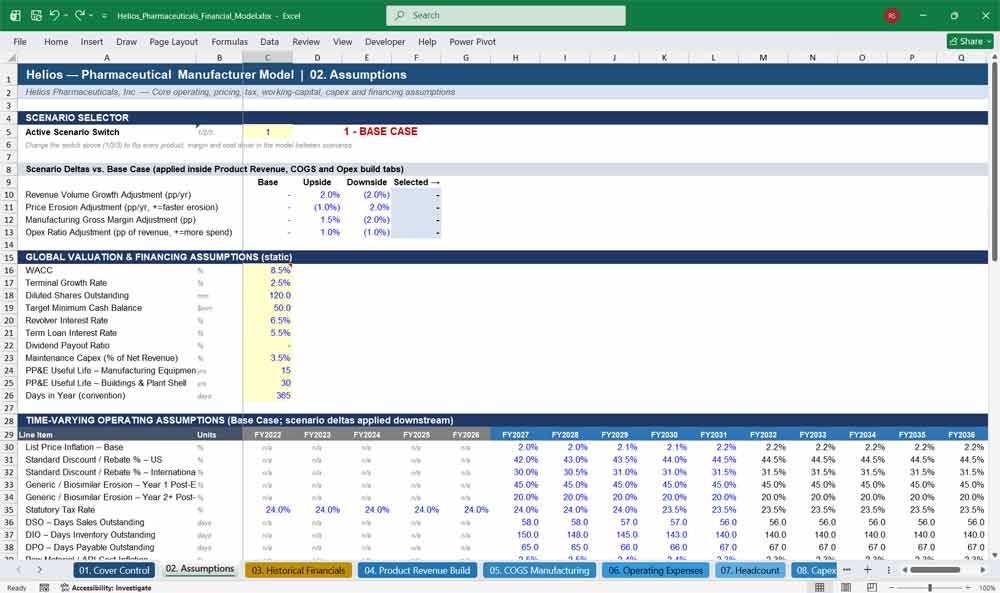Image resolution: width=1000 pixels, height=593 pixels.
Task: Open the Review ribbon tab
Action: point(306,41)
